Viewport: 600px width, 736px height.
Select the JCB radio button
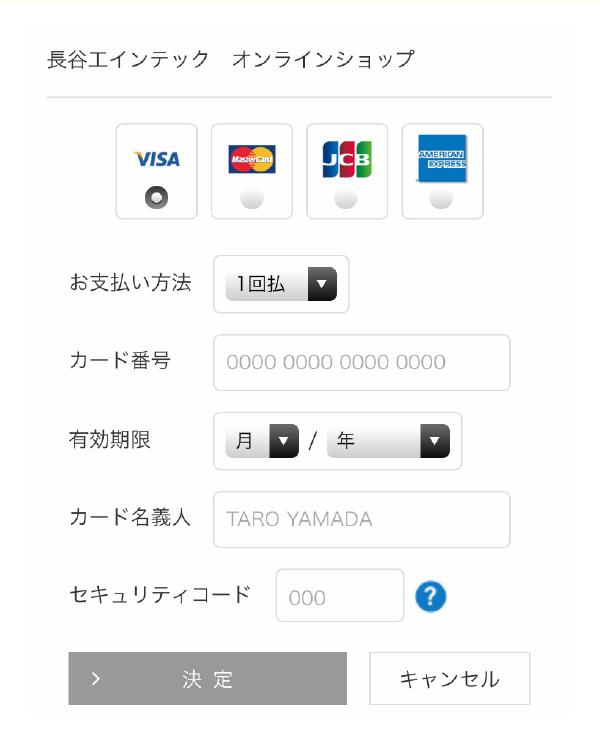click(346, 198)
